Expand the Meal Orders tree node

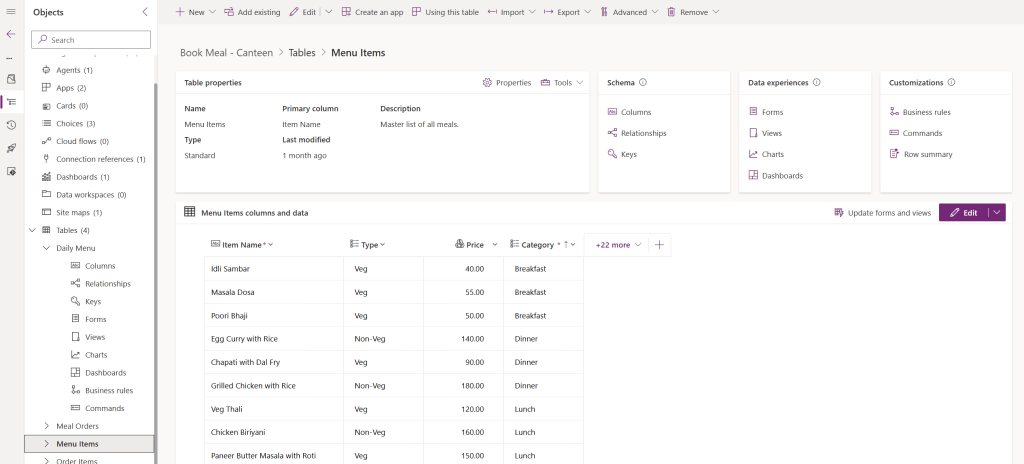tap(46, 426)
